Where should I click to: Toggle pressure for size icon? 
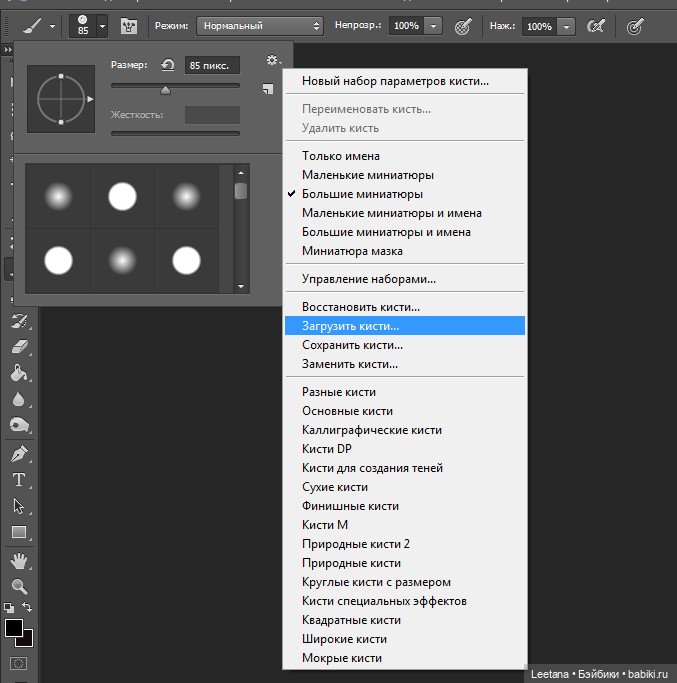(x=635, y=27)
